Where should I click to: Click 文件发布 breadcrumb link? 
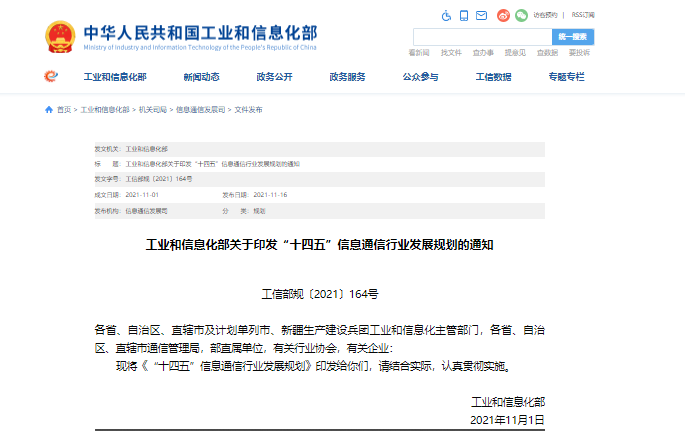click(x=249, y=110)
